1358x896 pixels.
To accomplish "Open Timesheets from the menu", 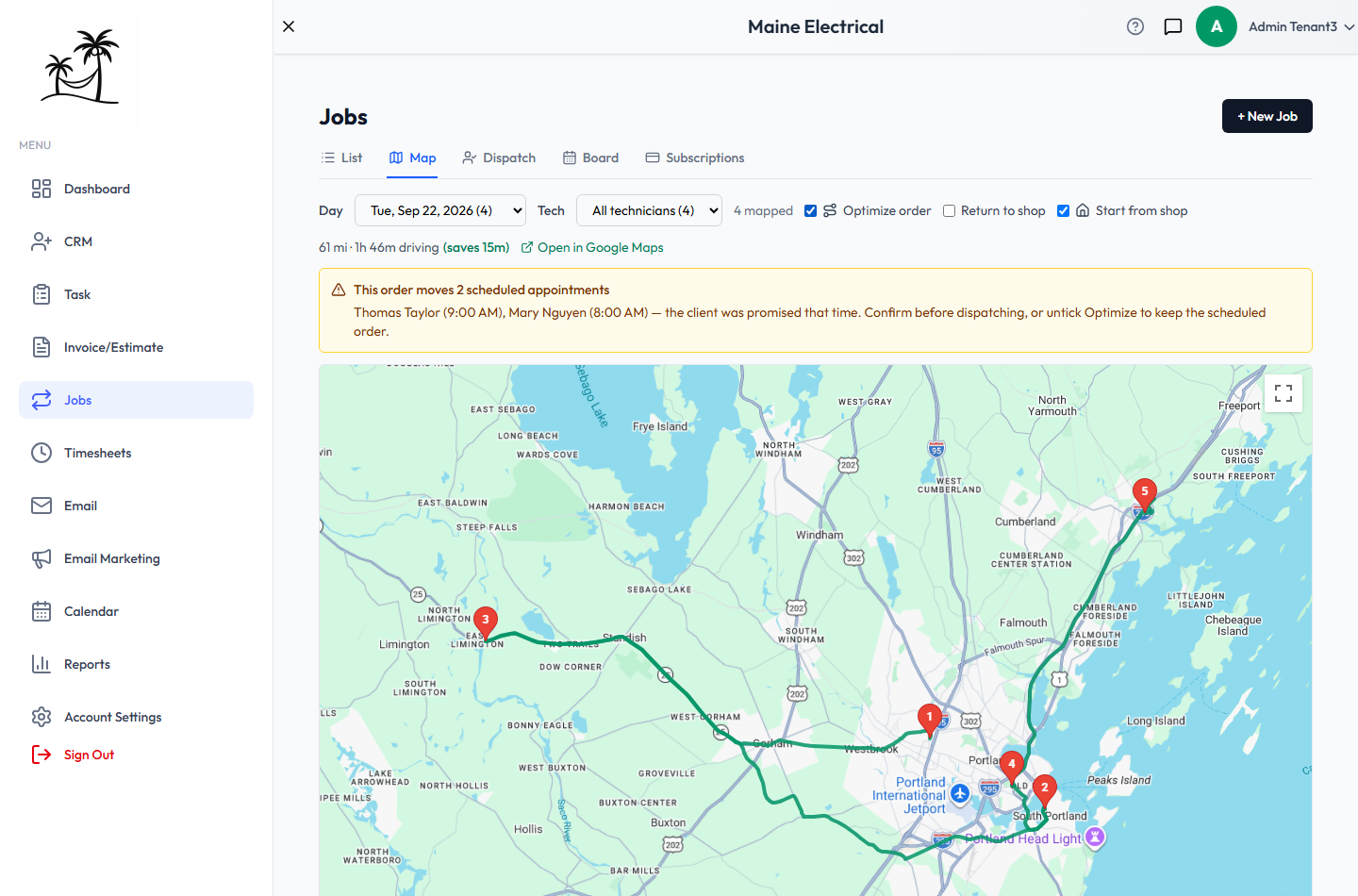I will 136,453.
